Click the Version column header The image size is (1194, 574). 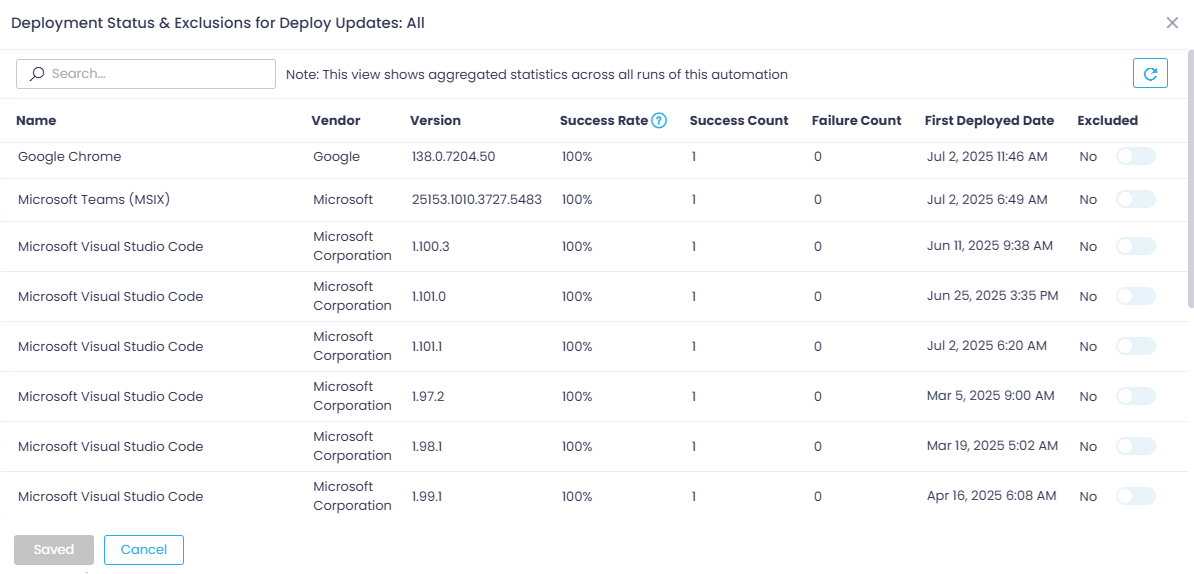point(436,120)
